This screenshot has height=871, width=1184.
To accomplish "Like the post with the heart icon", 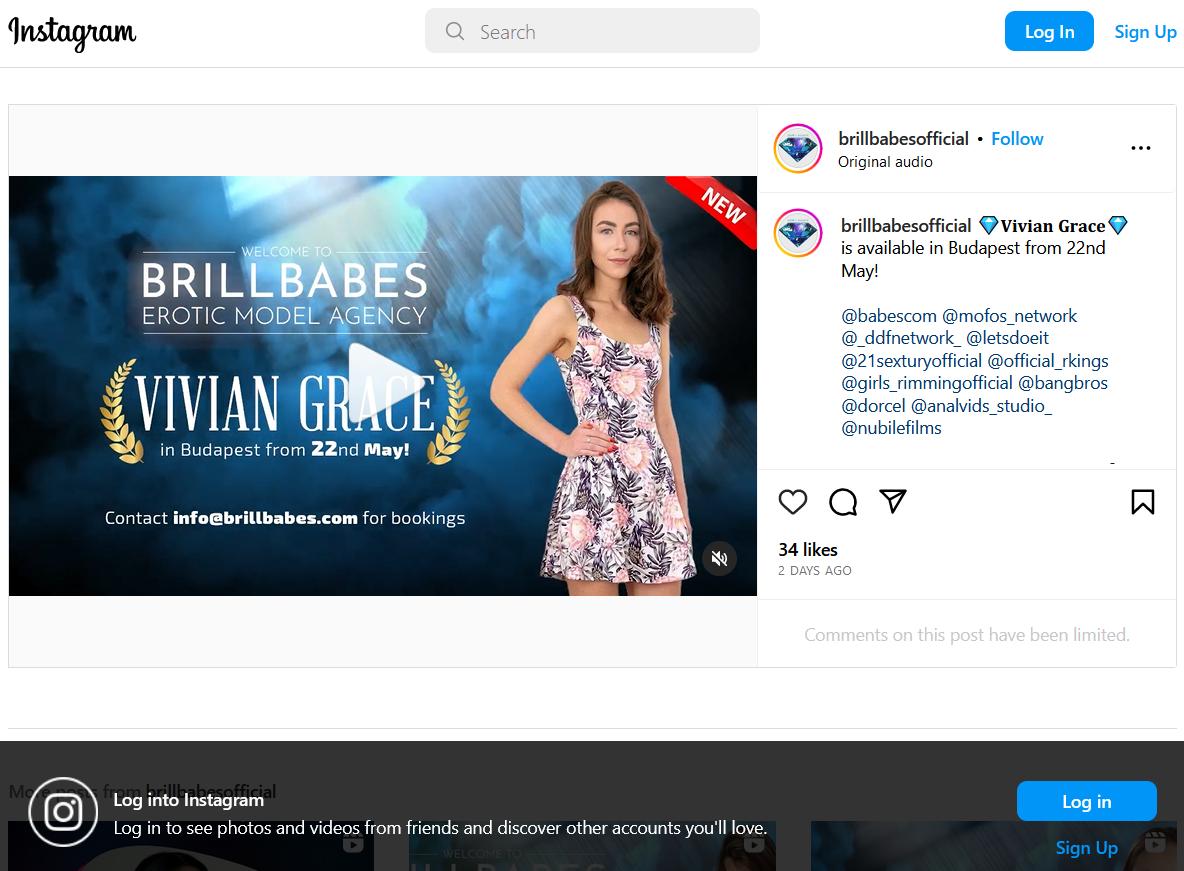I will 793,502.
